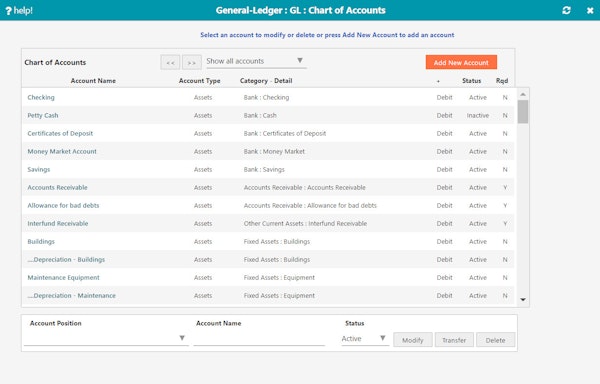Screen dimensions: 600x384
Task: Click the Rqd column header
Action: tap(502, 81)
